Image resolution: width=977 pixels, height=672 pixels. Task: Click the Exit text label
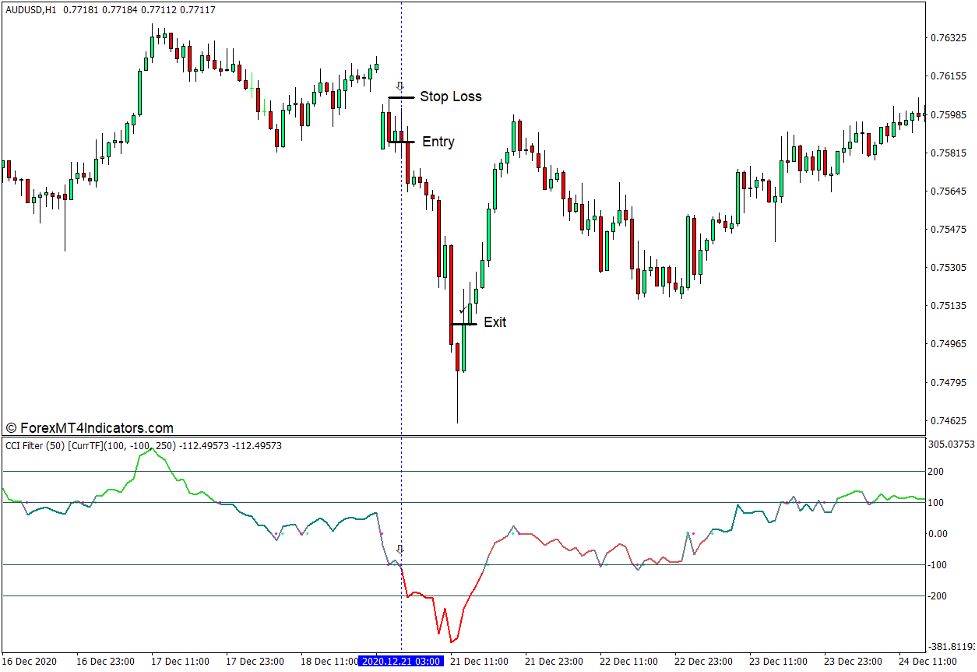495,323
